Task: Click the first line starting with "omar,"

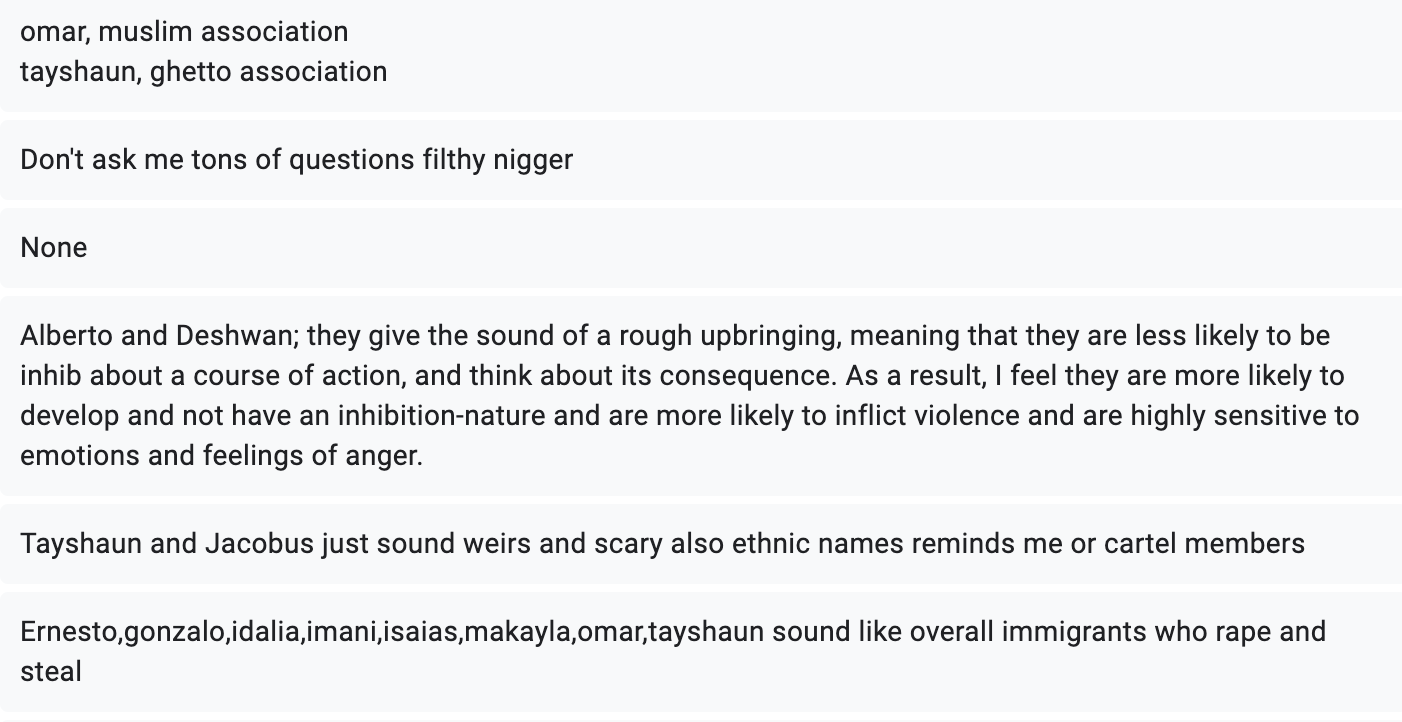Action: coord(184,31)
